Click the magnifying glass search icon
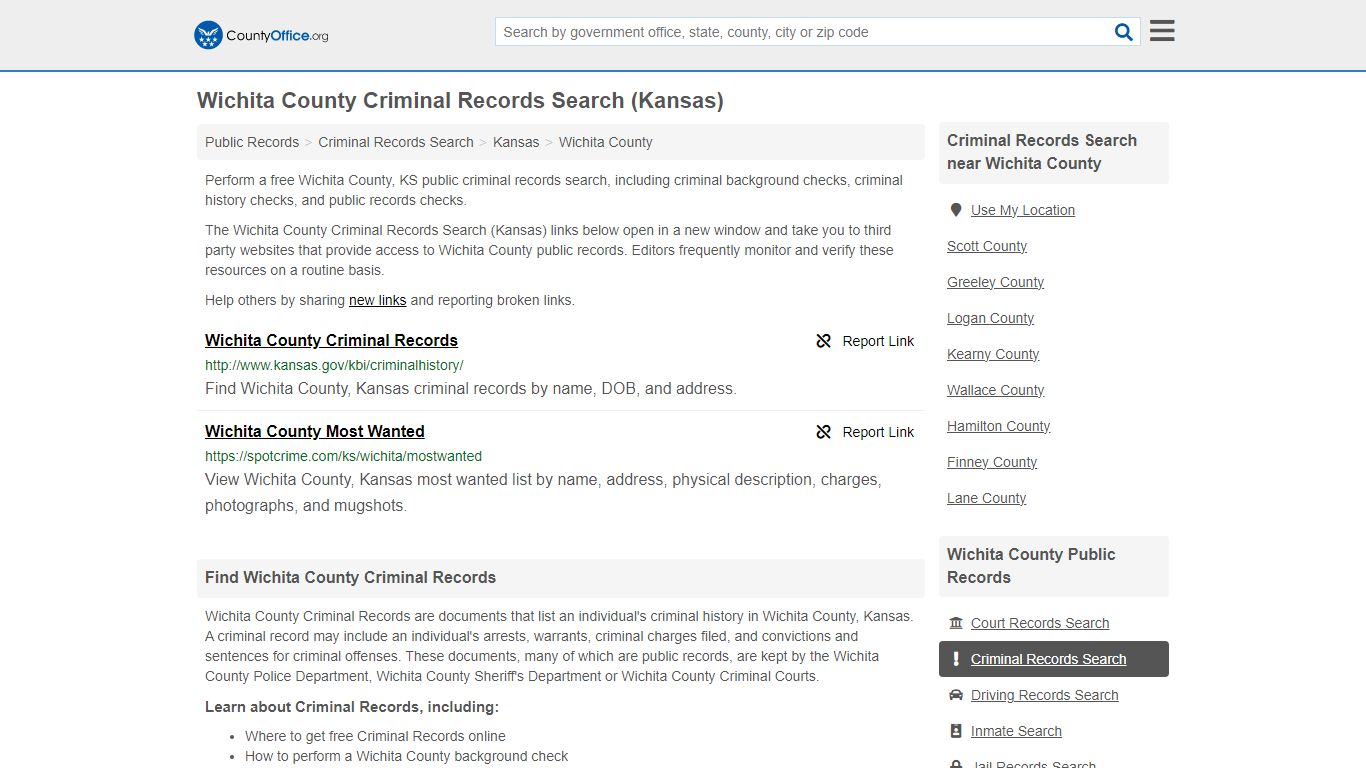Image resolution: width=1366 pixels, height=768 pixels. pos(1124,32)
